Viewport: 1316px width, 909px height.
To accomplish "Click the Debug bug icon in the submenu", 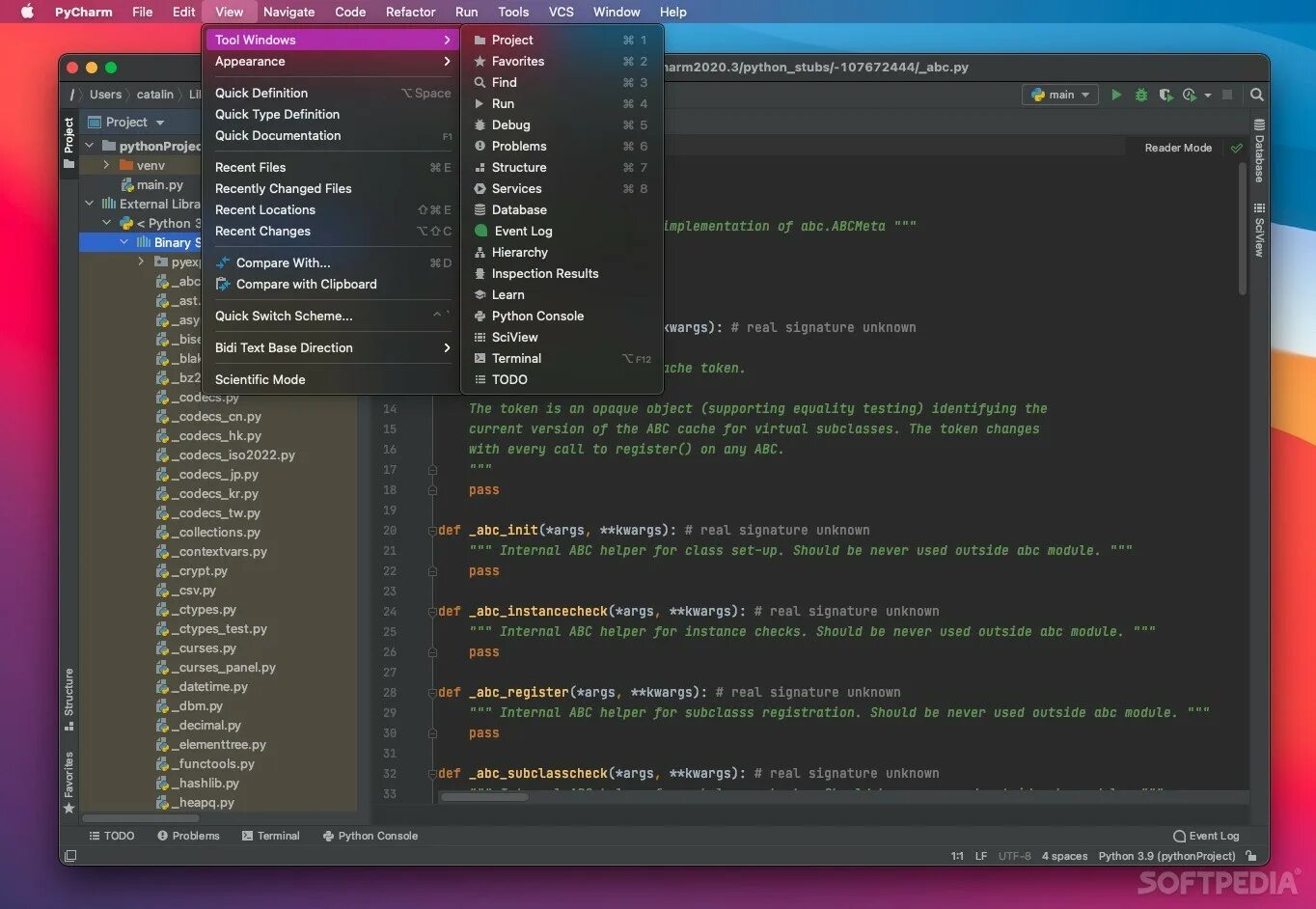I will tap(480, 124).
